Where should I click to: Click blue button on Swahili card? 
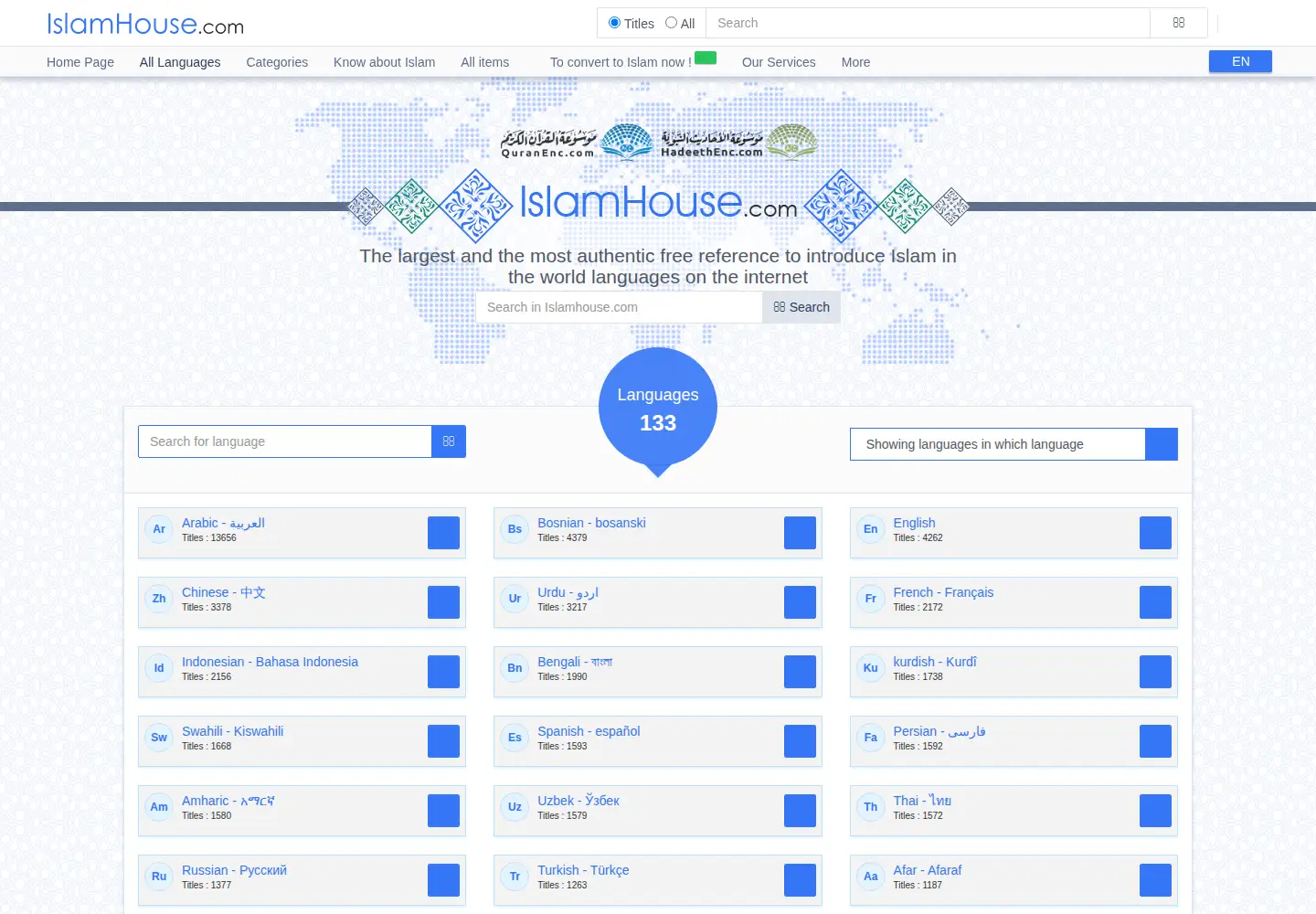click(x=443, y=741)
